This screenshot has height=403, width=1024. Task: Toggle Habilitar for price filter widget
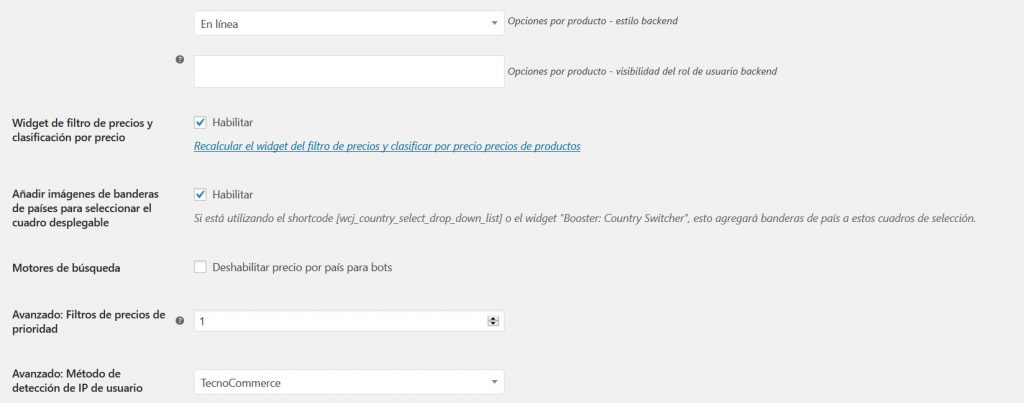click(200, 123)
